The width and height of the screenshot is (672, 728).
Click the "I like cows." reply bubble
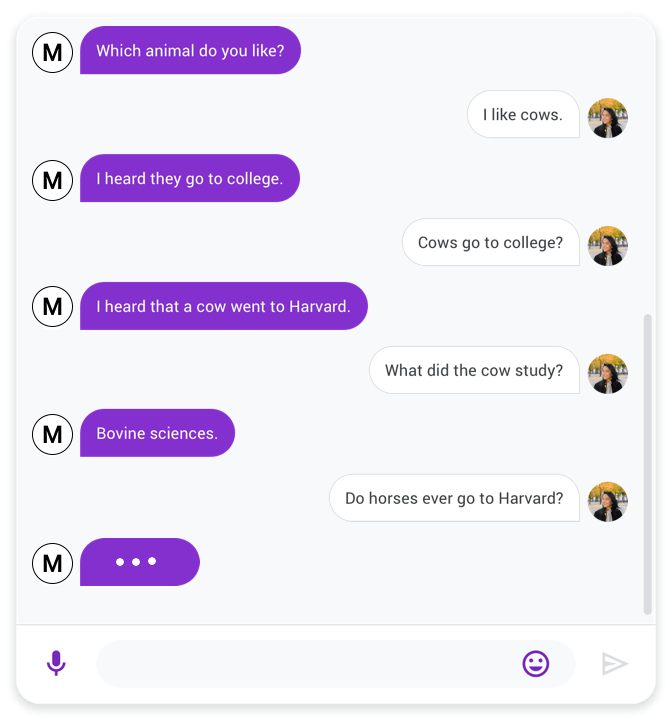(523, 115)
